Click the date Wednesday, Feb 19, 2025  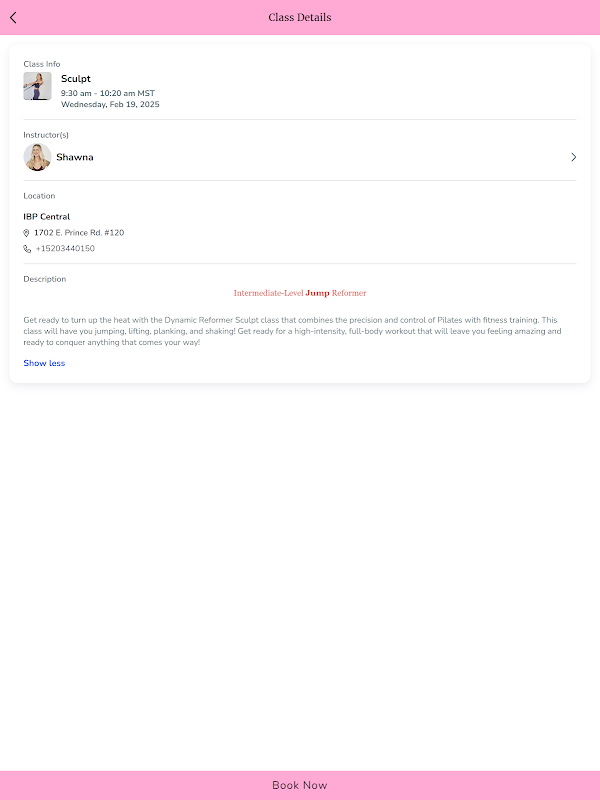(x=110, y=104)
